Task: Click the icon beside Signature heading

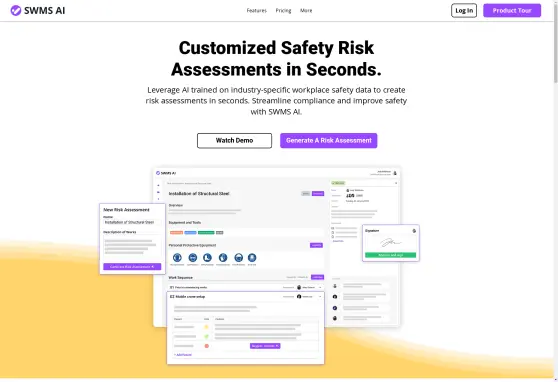Action: tap(414, 231)
